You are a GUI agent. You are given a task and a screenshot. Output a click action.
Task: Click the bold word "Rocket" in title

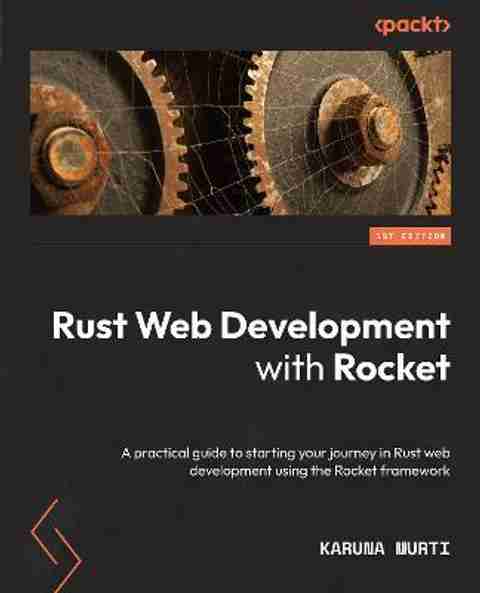pos(392,367)
